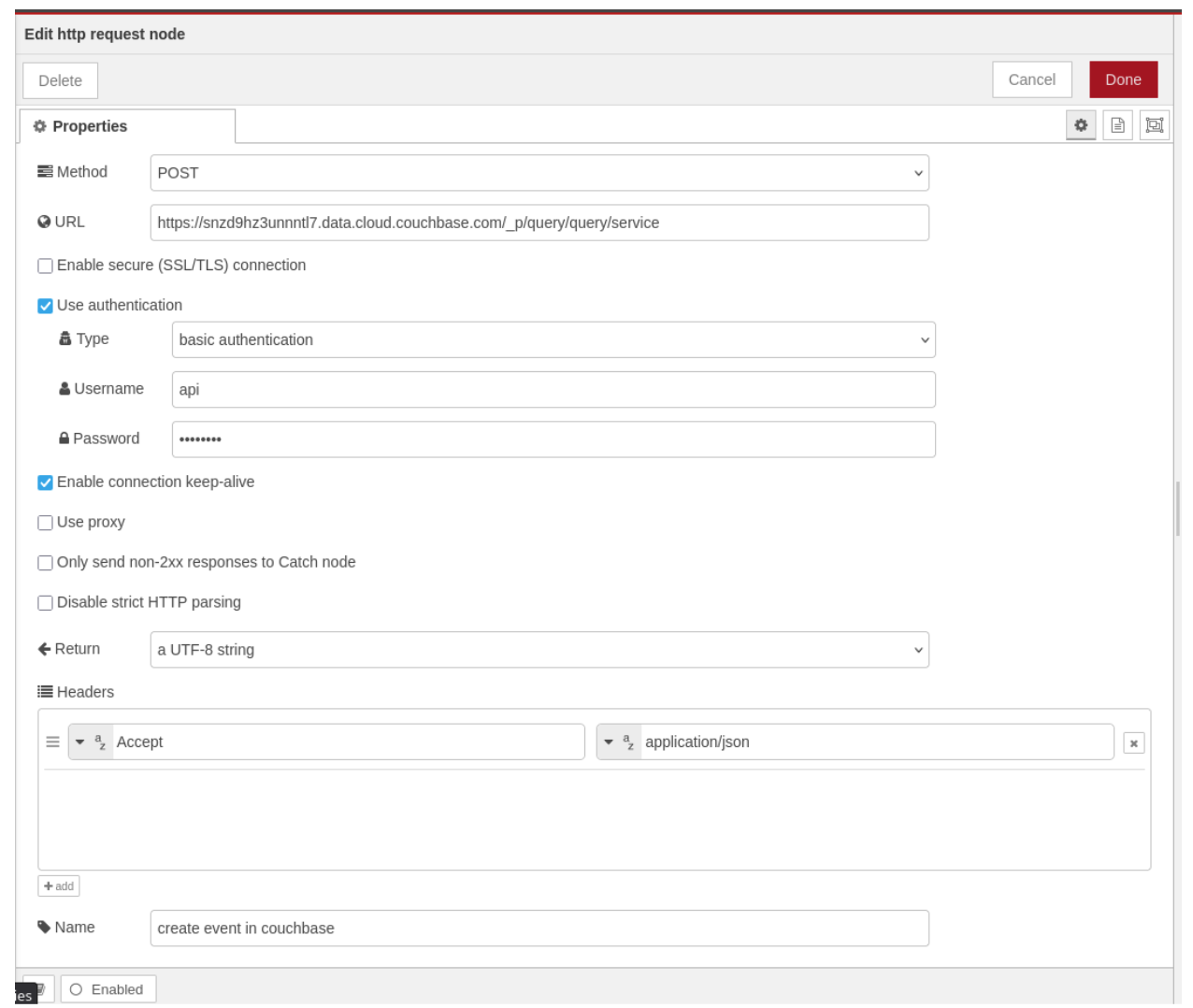Click the Cancel button
The height and width of the screenshot is (1008, 1193).
1031,80
